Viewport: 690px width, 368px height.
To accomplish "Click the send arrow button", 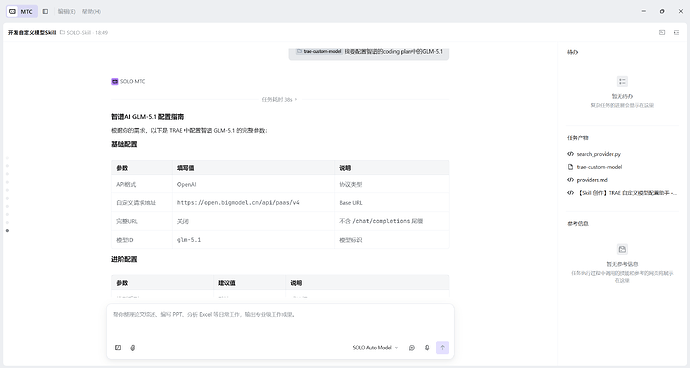I will [442, 348].
